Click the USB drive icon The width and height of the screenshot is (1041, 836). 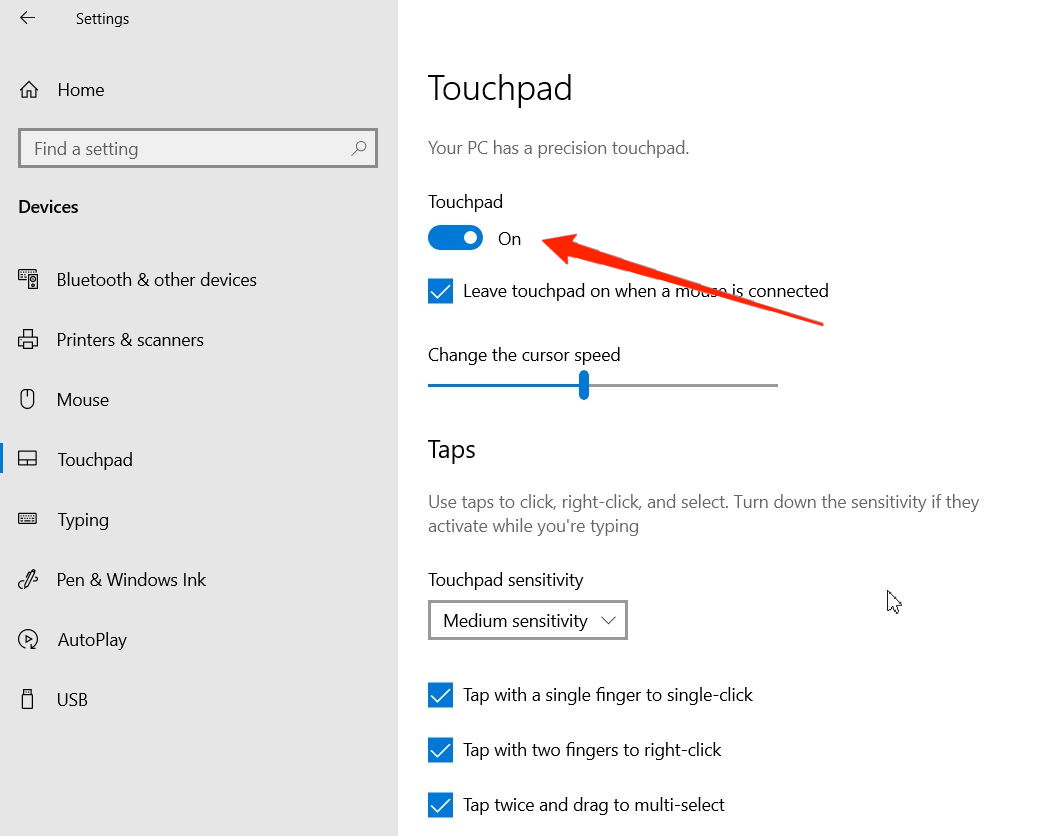coord(28,699)
